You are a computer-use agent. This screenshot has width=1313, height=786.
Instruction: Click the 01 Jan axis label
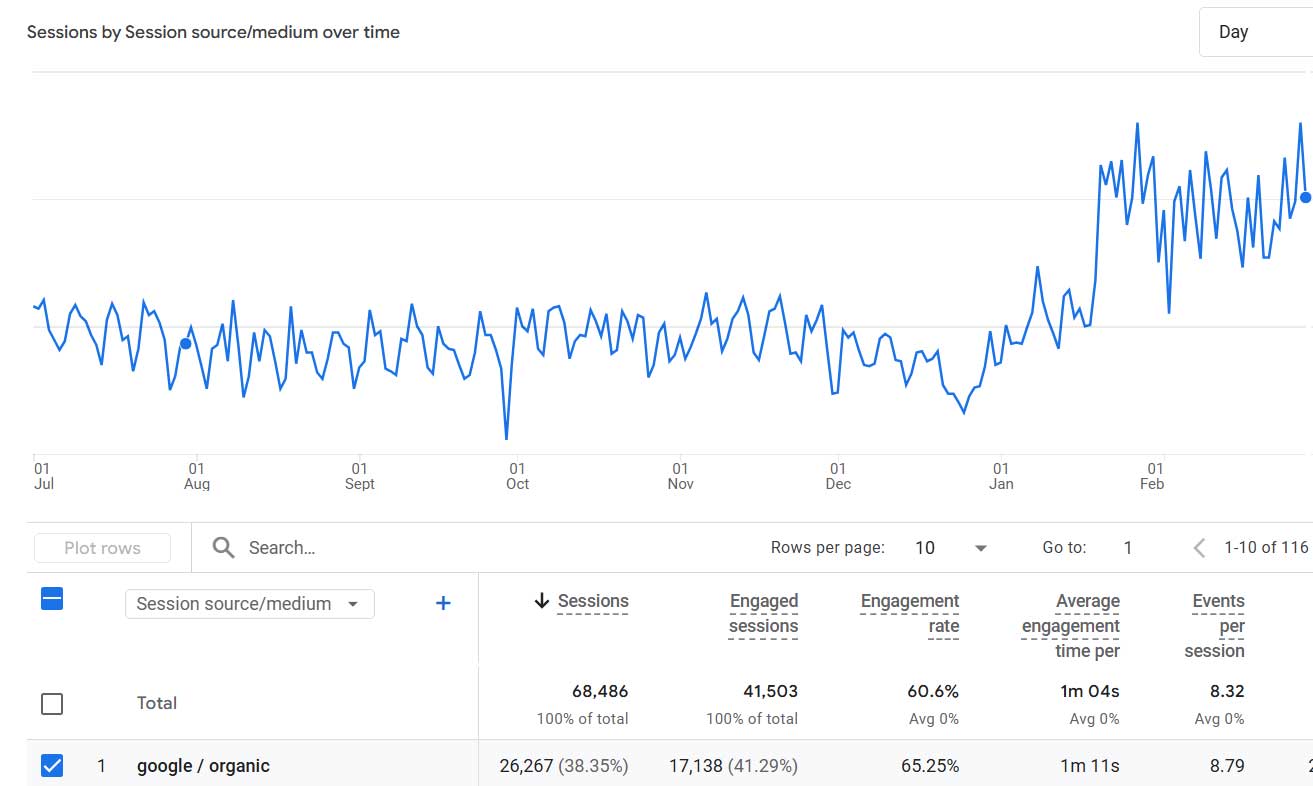click(1001, 476)
